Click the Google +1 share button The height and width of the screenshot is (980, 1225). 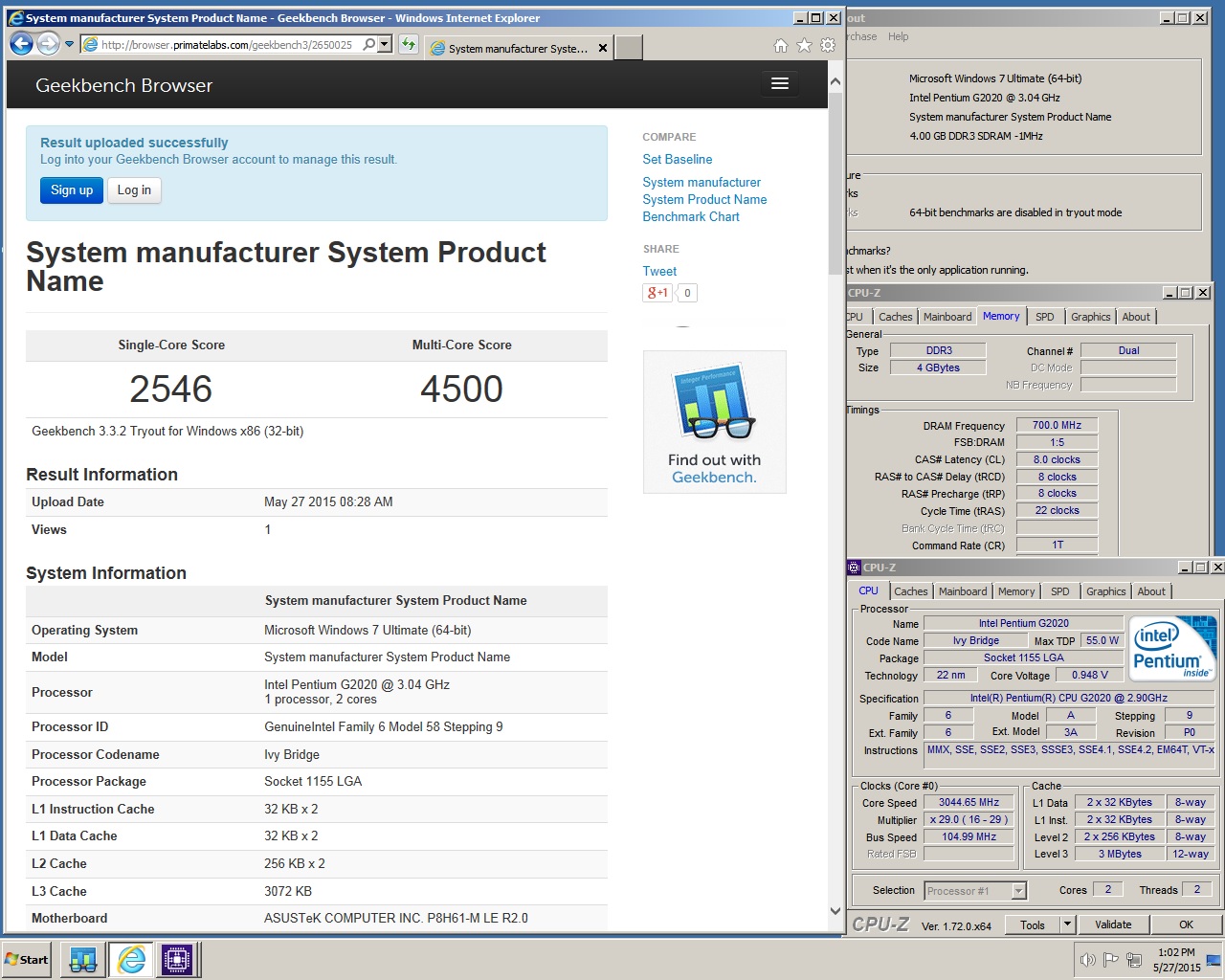click(657, 293)
